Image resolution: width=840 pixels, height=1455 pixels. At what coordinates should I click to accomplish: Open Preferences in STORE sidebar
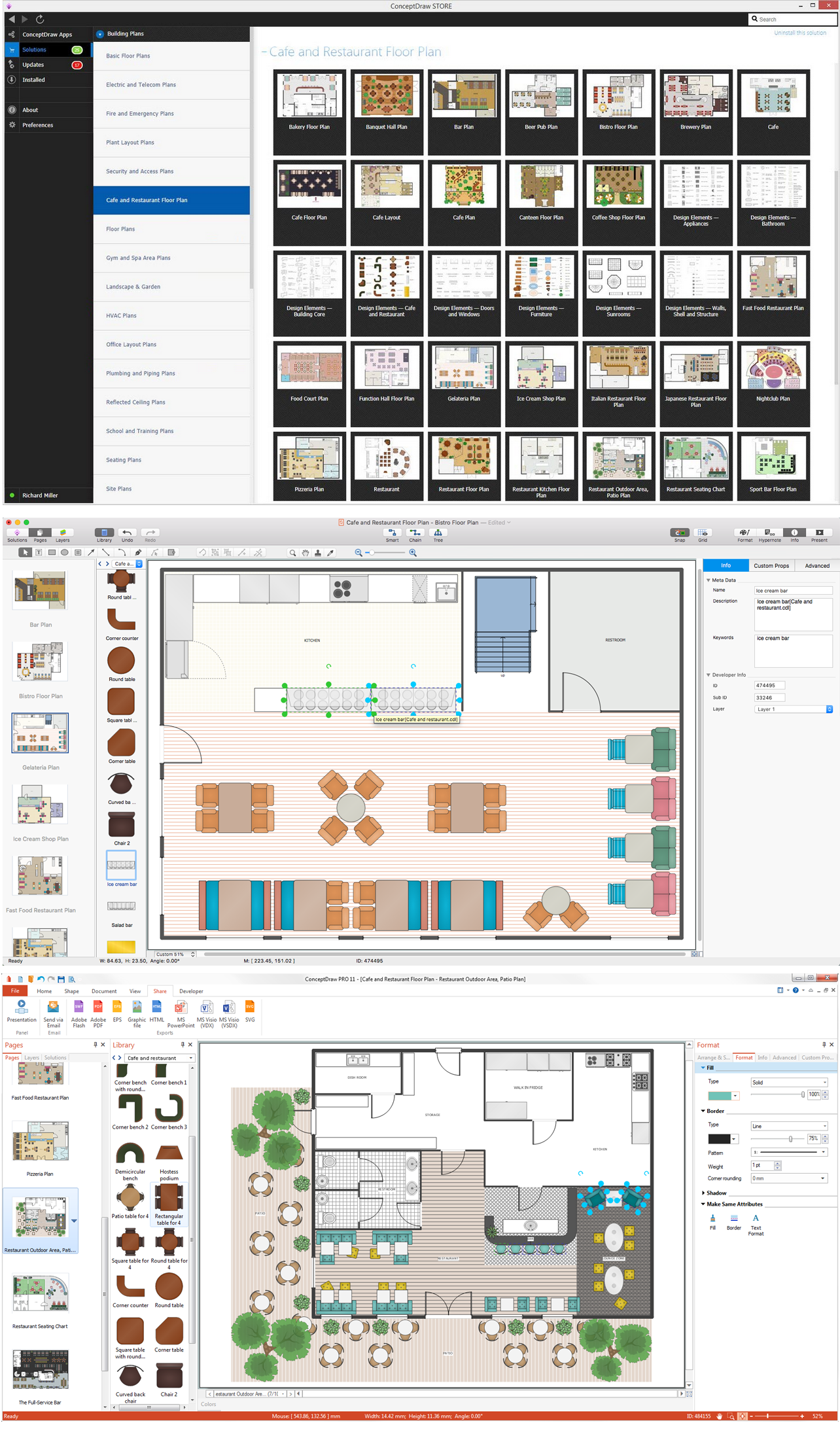pyautogui.click(x=48, y=125)
